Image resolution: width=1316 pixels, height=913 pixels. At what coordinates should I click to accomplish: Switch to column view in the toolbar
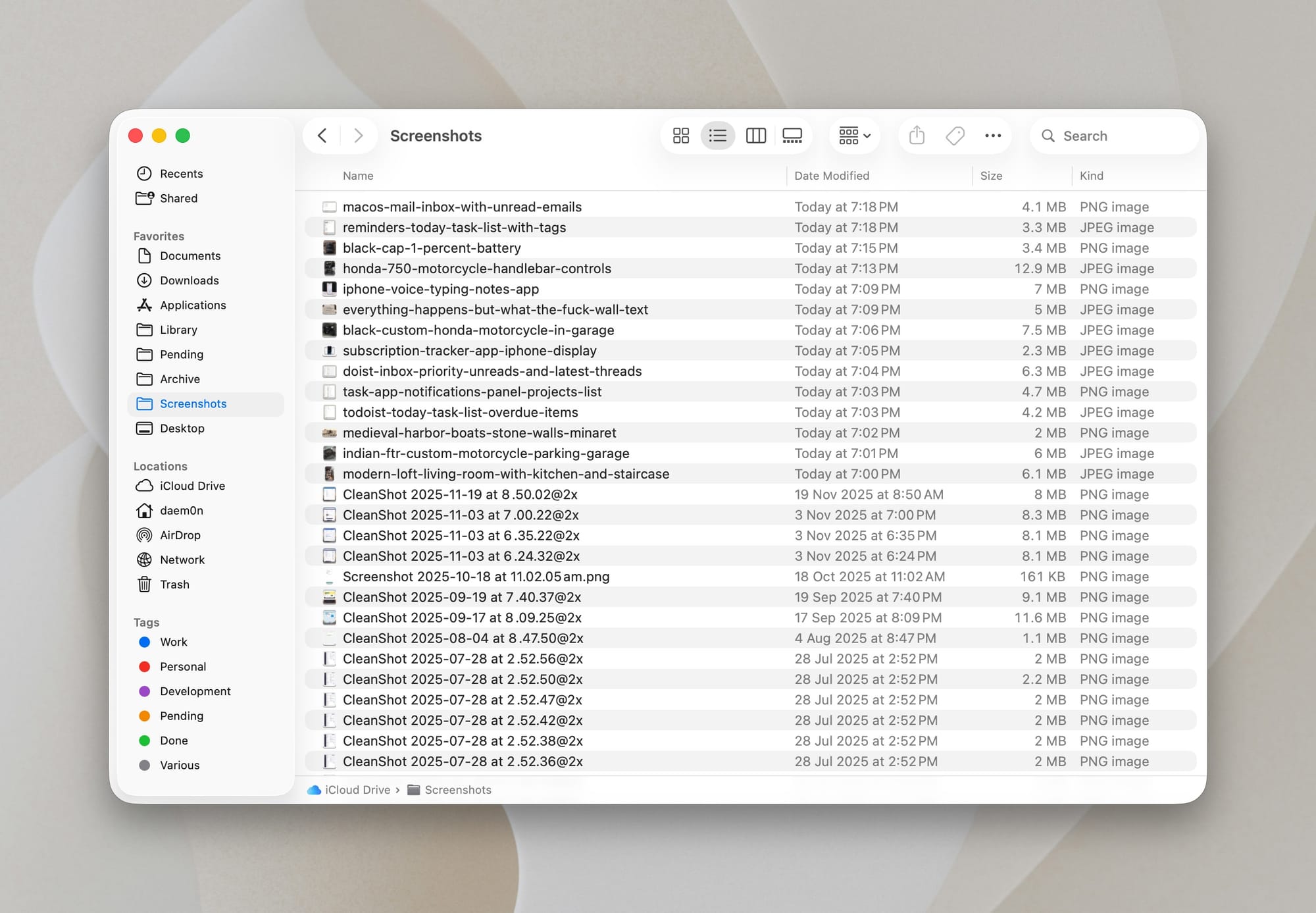[x=755, y=136]
